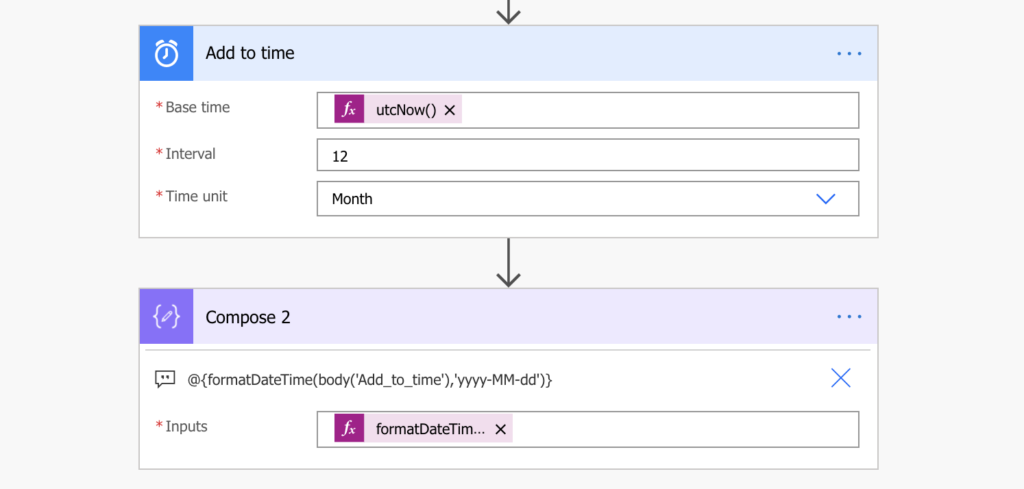Click the Add to time clock icon

click(x=166, y=54)
